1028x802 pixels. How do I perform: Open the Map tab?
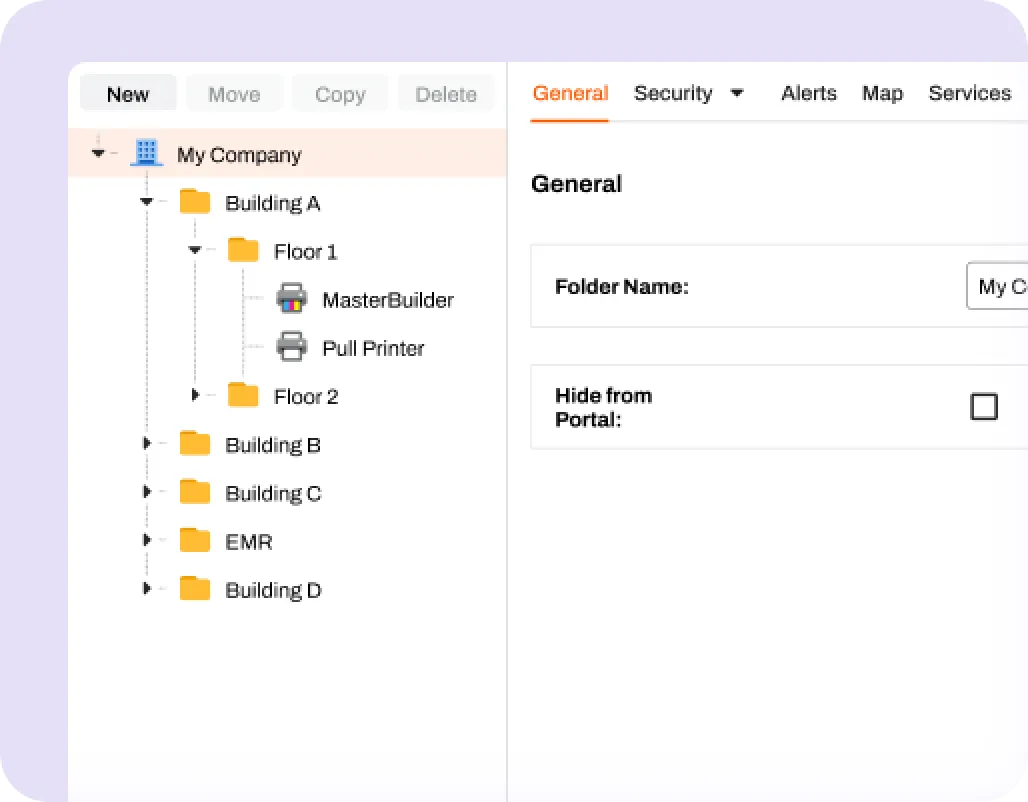882,93
